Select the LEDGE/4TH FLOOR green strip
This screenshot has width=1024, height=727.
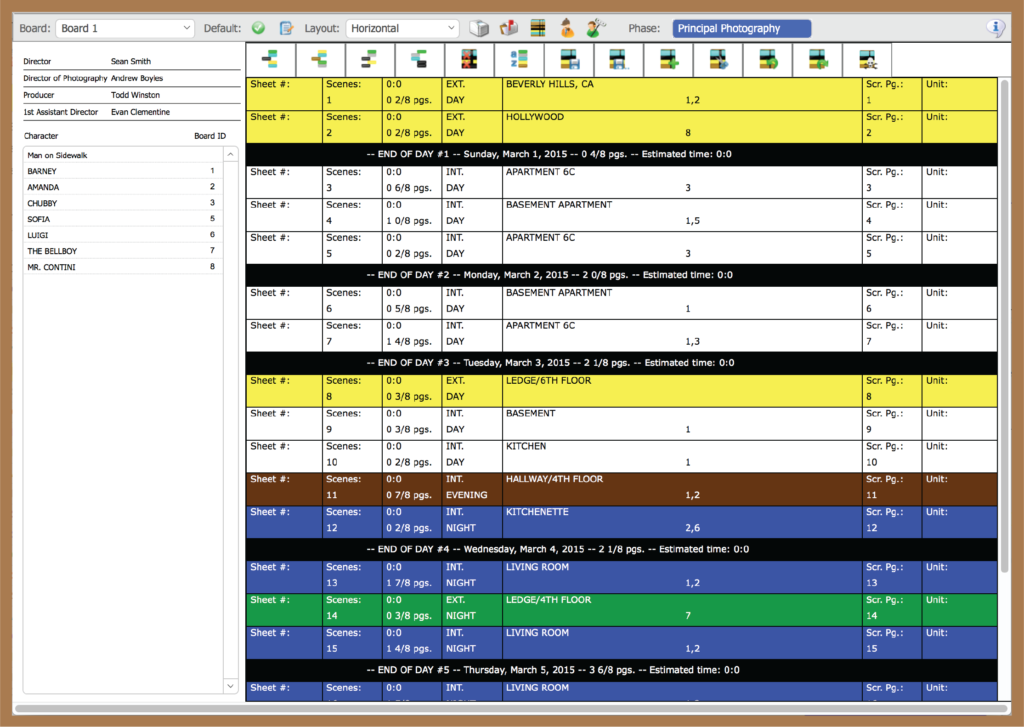pyautogui.click(x=622, y=610)
